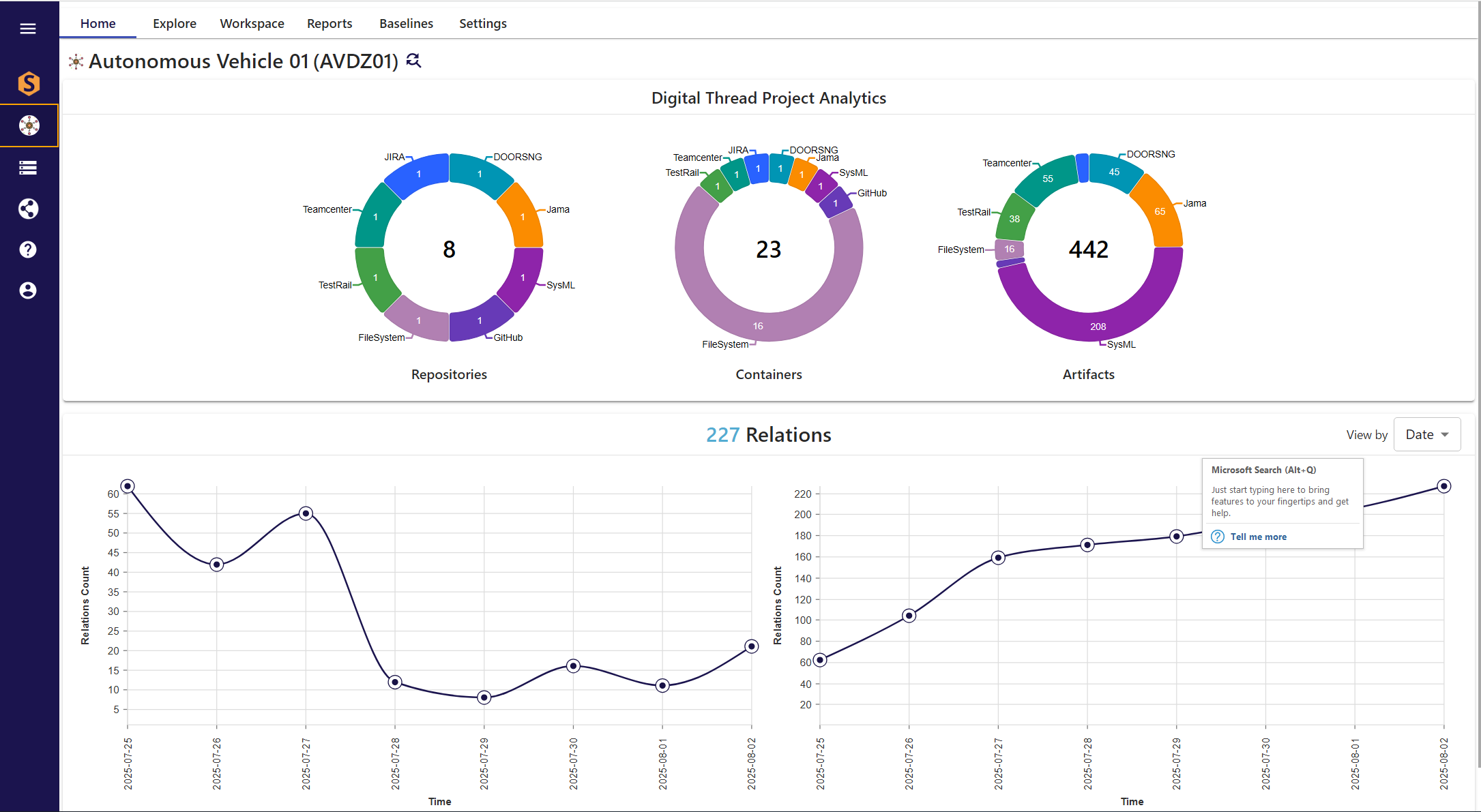Click the FileSystem 16 segment in Artifacts donut
This screenshot has height=812, width=1481.
(x=1009, y=249)
